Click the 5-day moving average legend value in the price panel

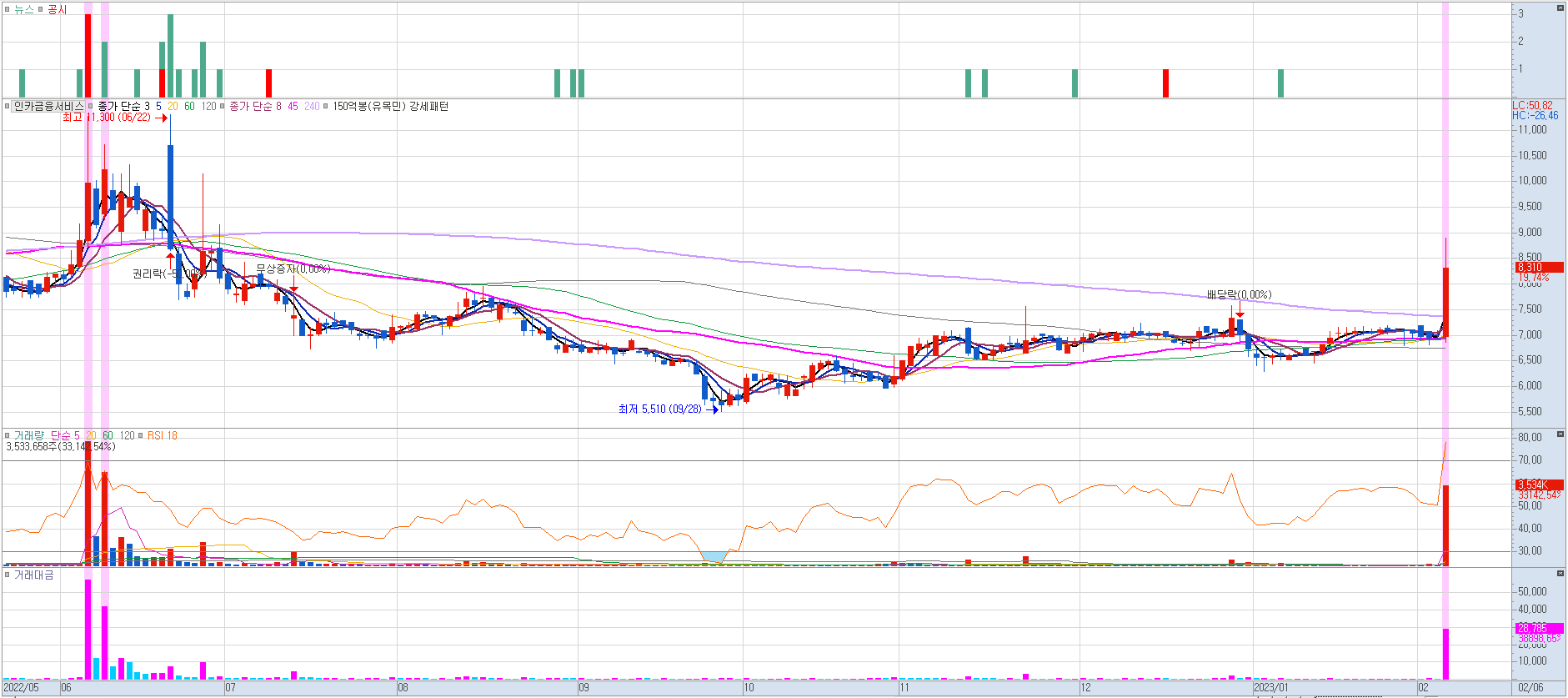(x=158, y=107)
